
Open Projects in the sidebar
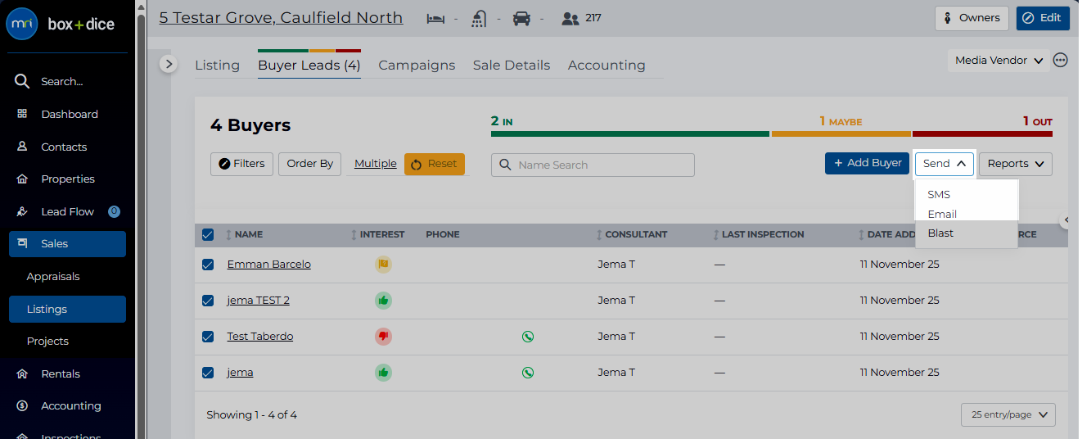[48, 341]
